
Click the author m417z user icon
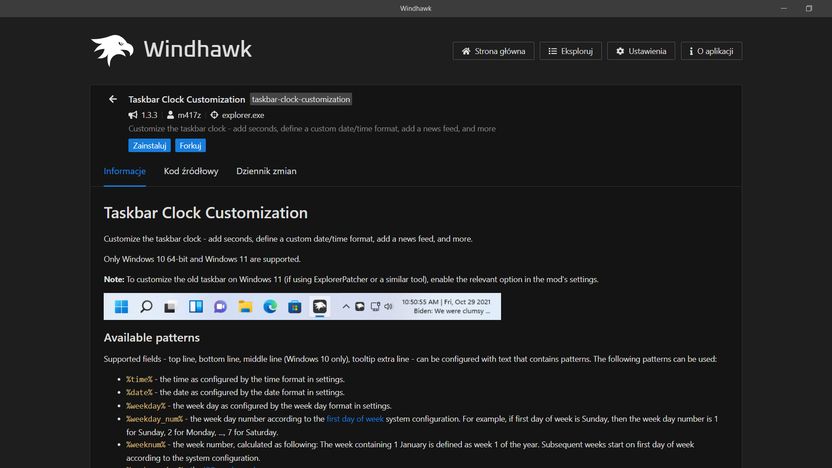170,115
